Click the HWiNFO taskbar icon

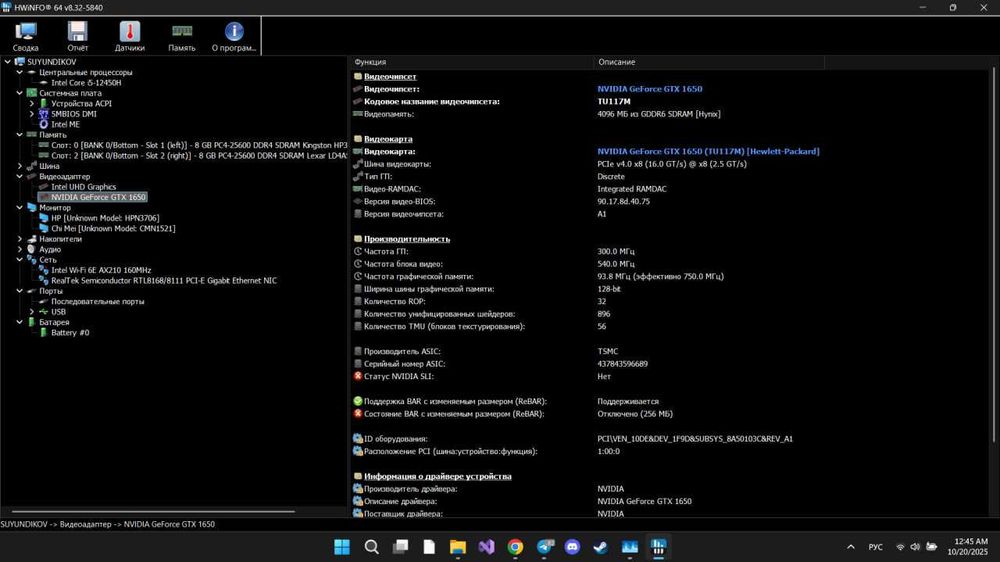pyautogui.click(x=658, y=547)
